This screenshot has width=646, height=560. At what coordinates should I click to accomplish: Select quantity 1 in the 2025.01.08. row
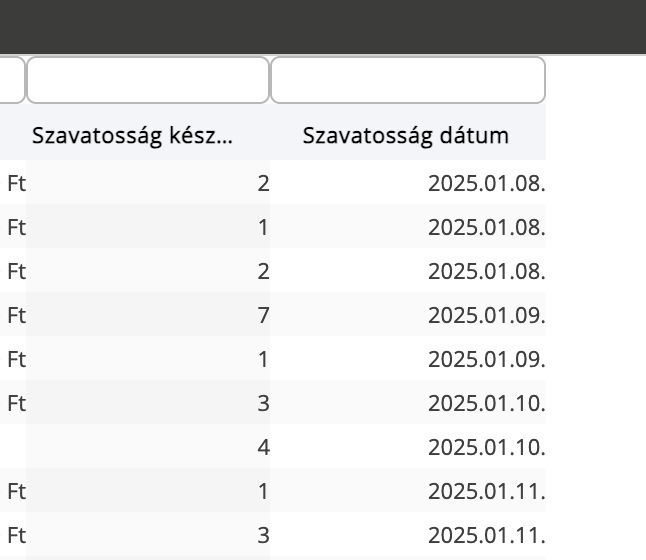click(x=147, y=227)
